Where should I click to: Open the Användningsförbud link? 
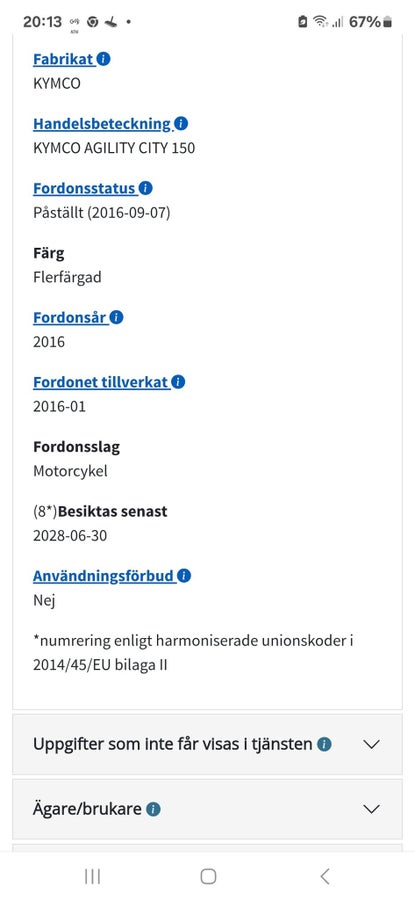point(104,576)
